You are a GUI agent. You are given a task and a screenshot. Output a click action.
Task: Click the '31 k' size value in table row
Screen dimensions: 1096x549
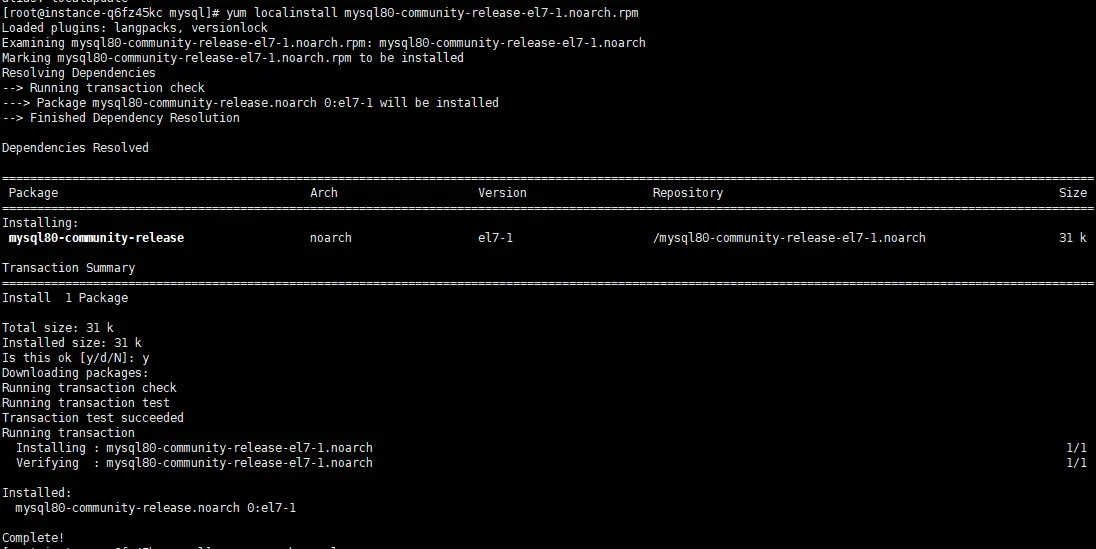click(1073, 238)
